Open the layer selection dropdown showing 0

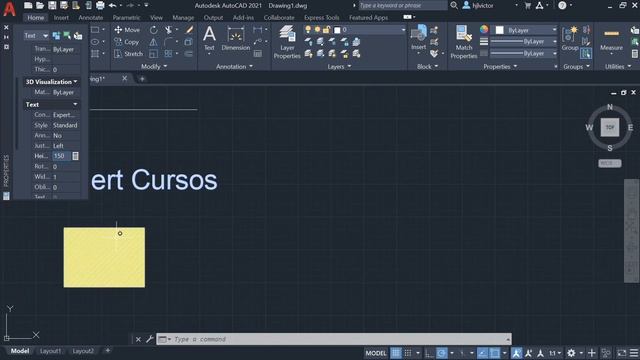point(370,30)
